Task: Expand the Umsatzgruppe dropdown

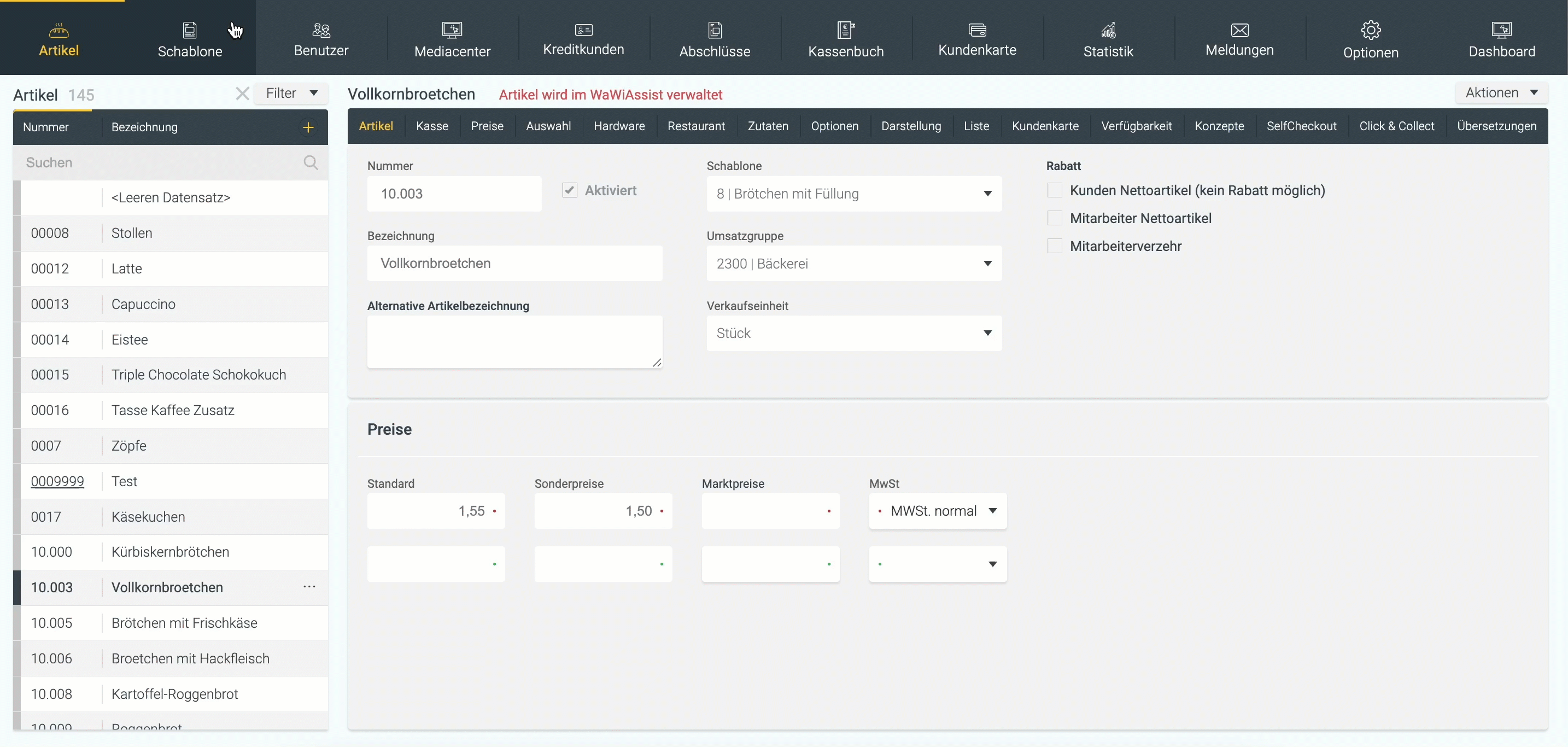Action: (x=853, y=264)
